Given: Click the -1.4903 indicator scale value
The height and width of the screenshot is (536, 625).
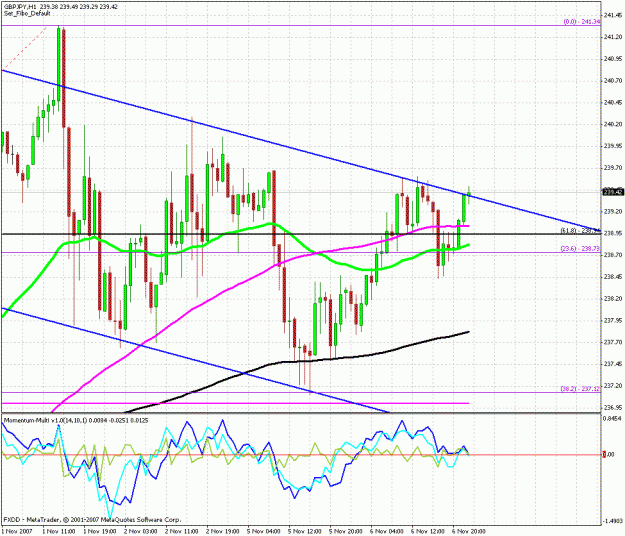Looking at the screenshot, I should point(613,521).
